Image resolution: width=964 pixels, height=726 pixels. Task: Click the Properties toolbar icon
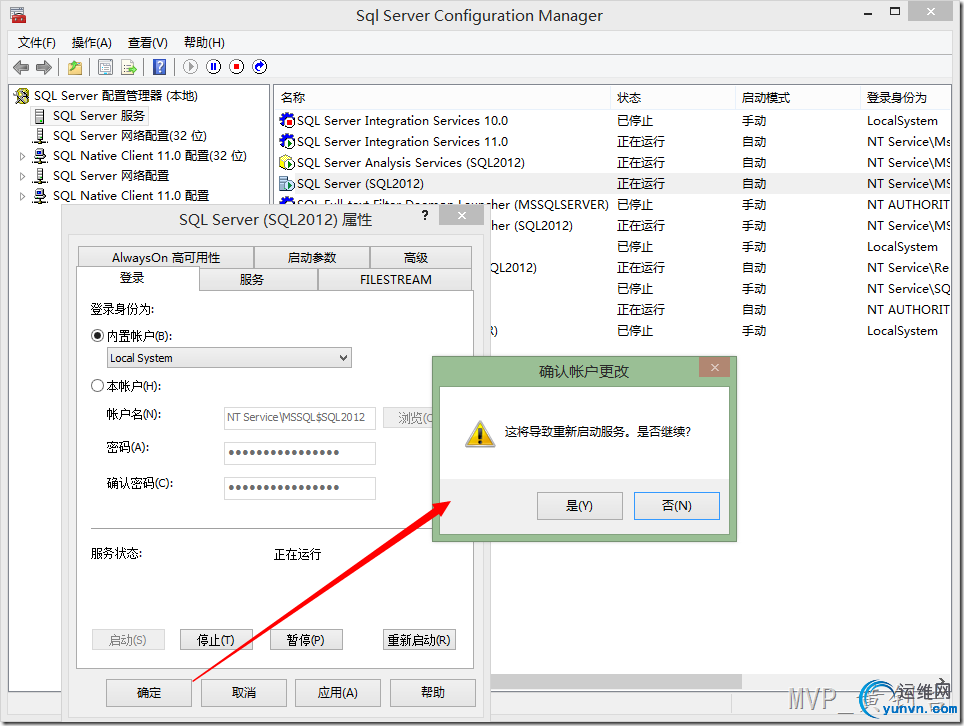(106, 67)
